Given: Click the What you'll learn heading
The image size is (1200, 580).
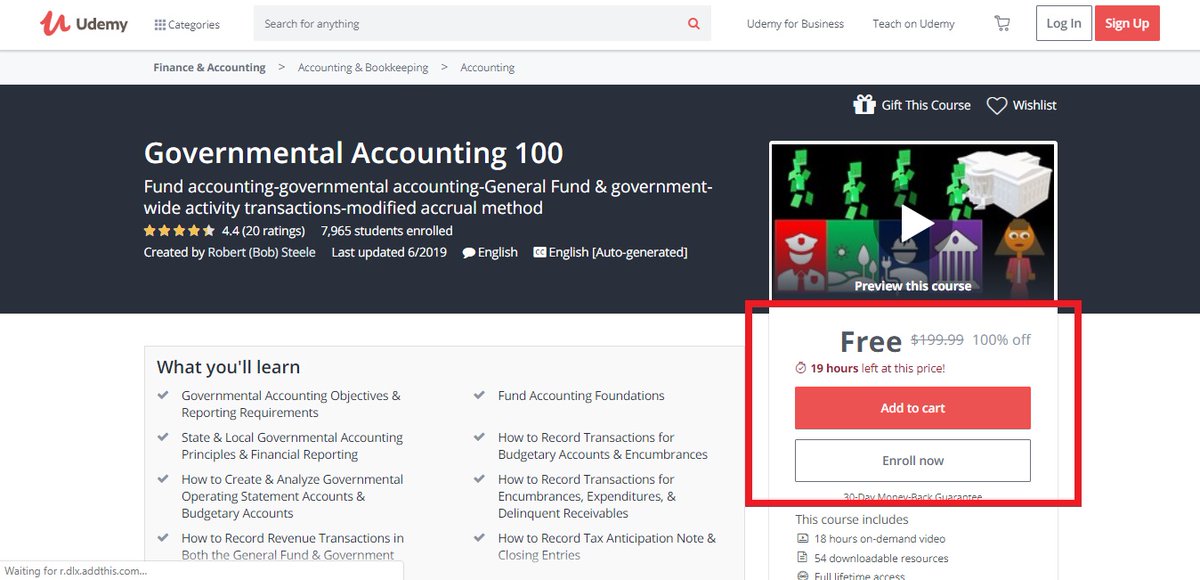Looking at the screenshot, I should [228, 367].
